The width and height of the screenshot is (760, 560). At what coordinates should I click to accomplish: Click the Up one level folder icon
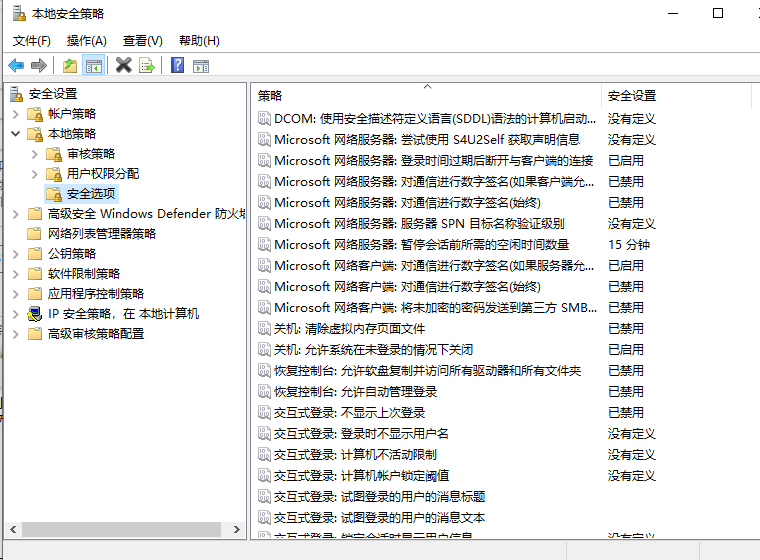coord(70,65)
